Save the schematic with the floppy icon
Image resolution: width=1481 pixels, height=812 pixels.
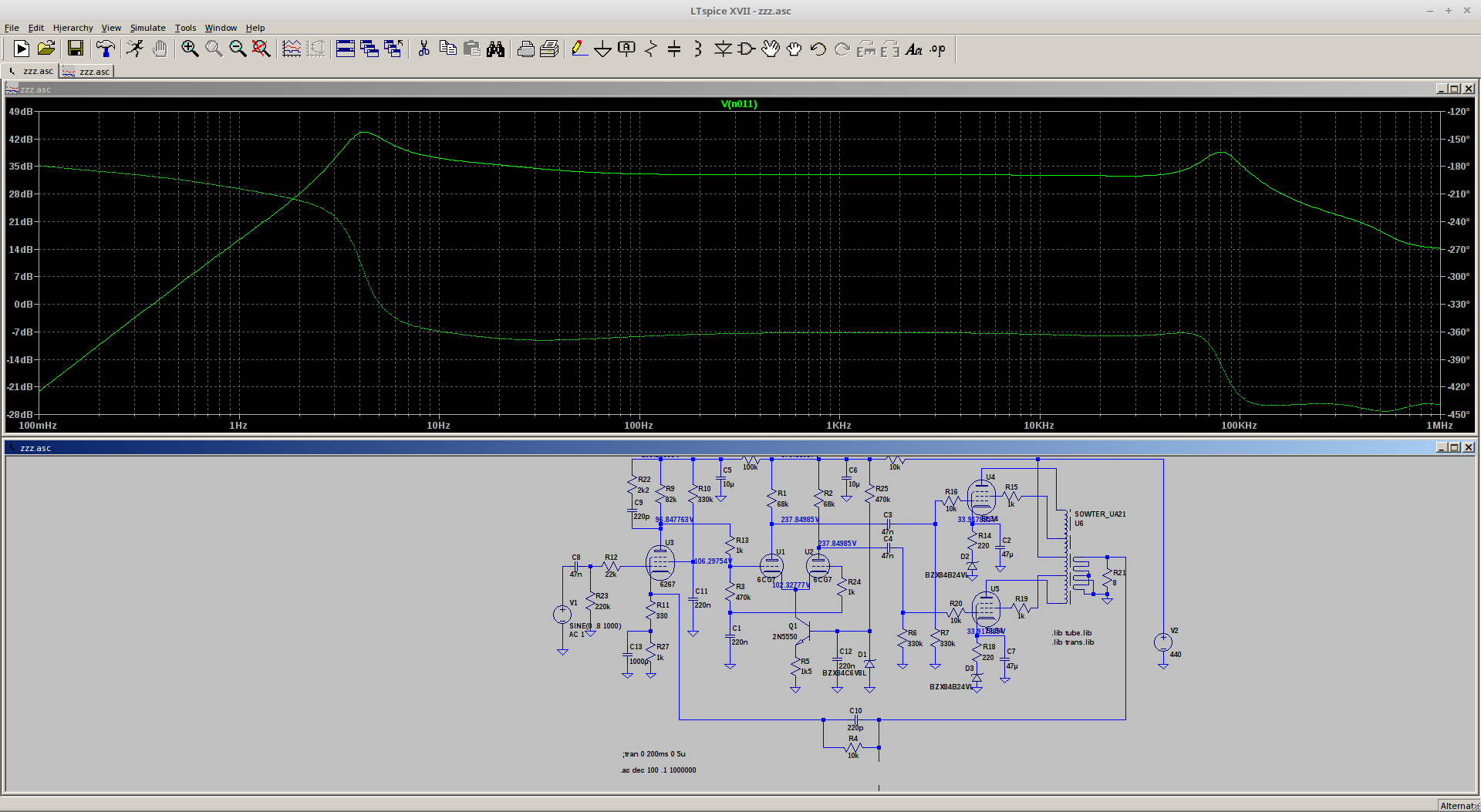[x=75, y=49]
